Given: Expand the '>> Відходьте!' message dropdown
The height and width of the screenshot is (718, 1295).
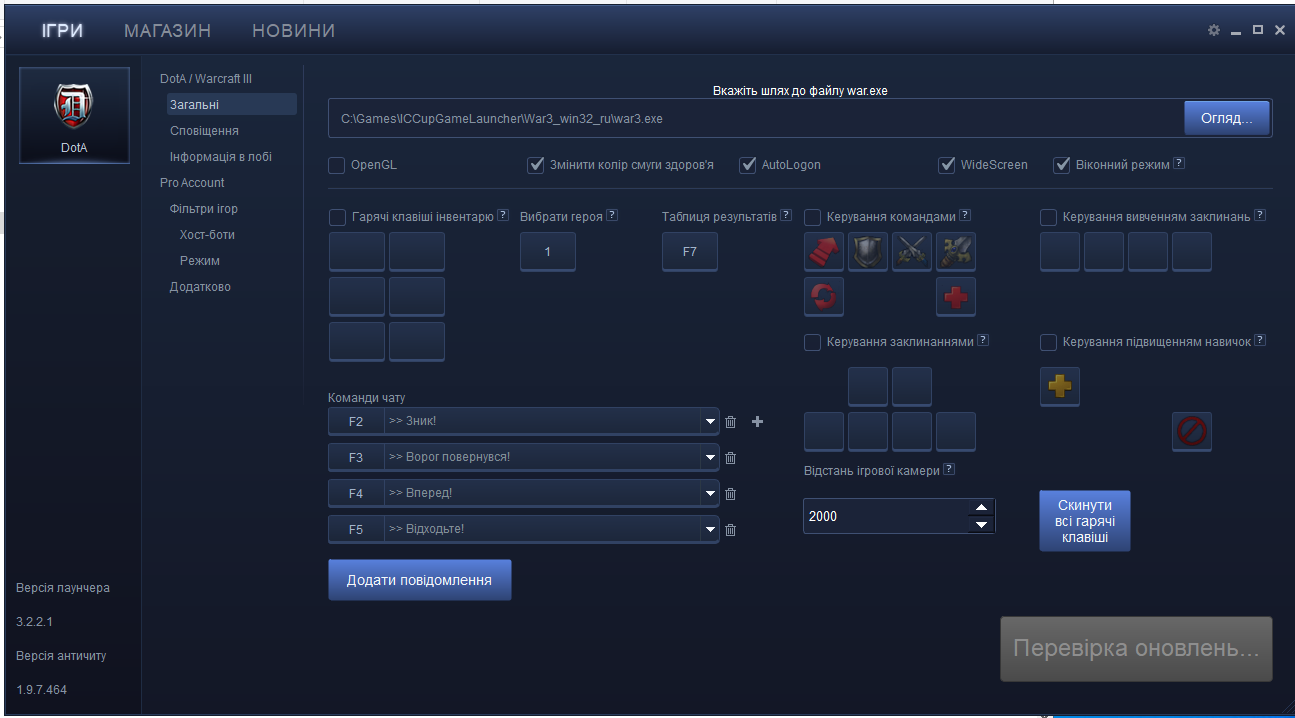Looking at the screenshot, I should (x=711, y=530).
